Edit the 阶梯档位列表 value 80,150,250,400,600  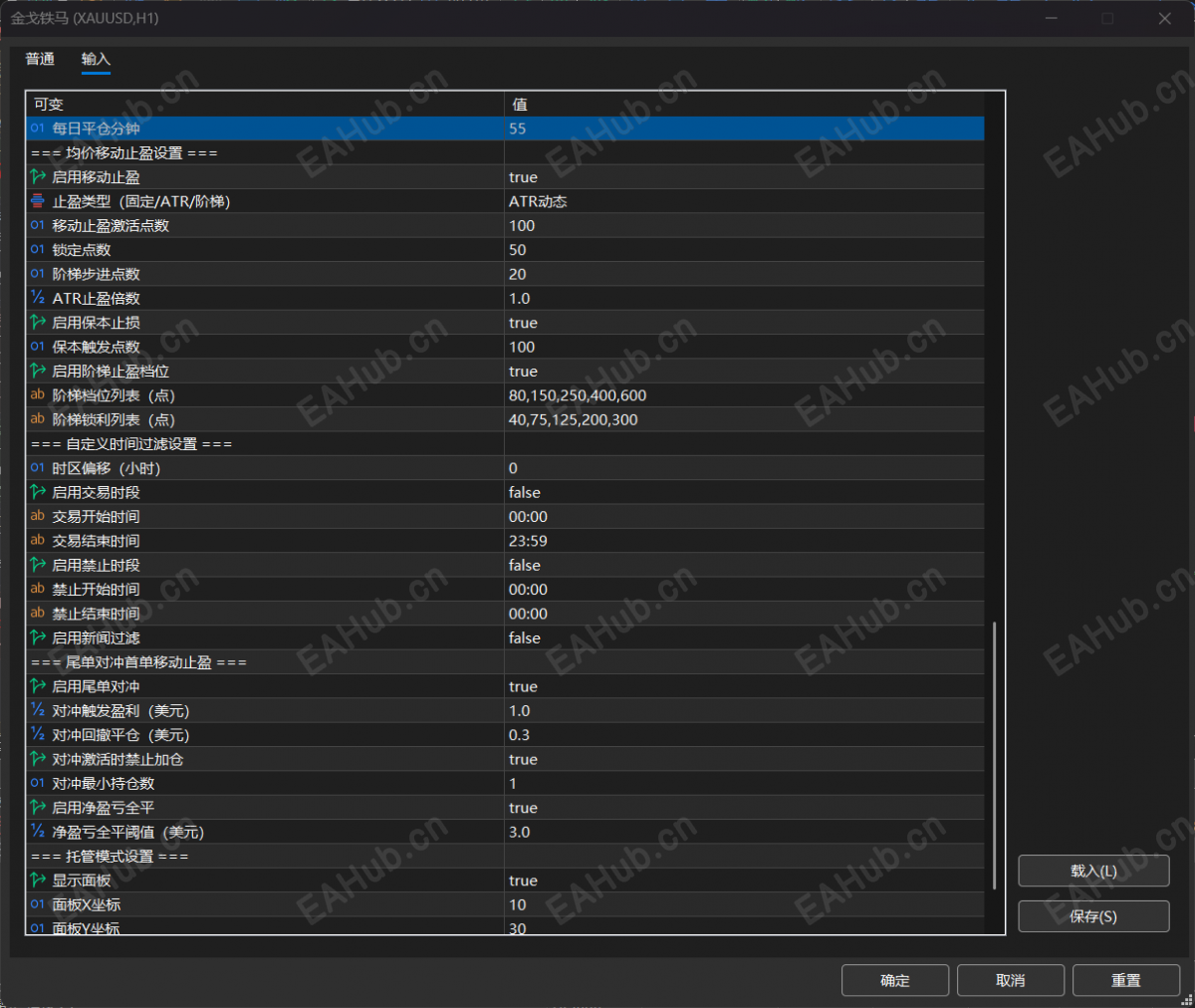click(744, 395)
